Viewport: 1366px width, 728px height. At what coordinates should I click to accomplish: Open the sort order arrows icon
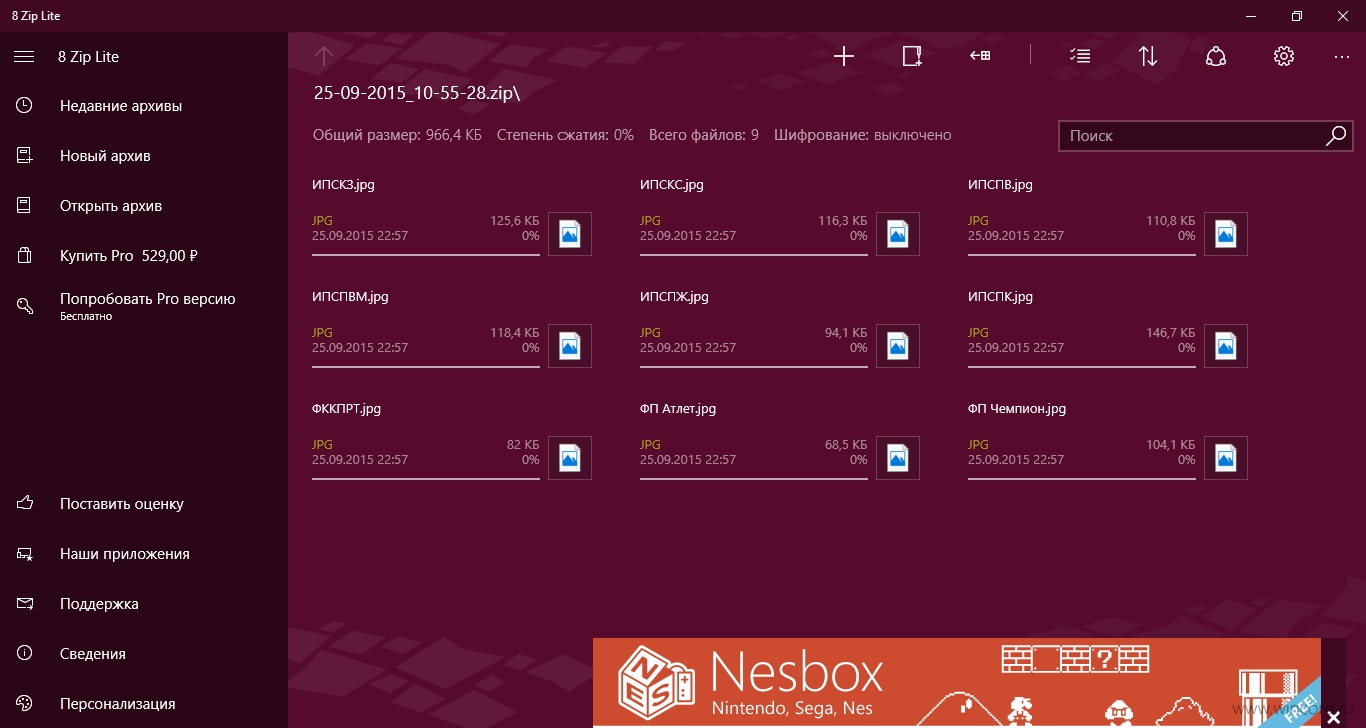[x=1148, y=57]
